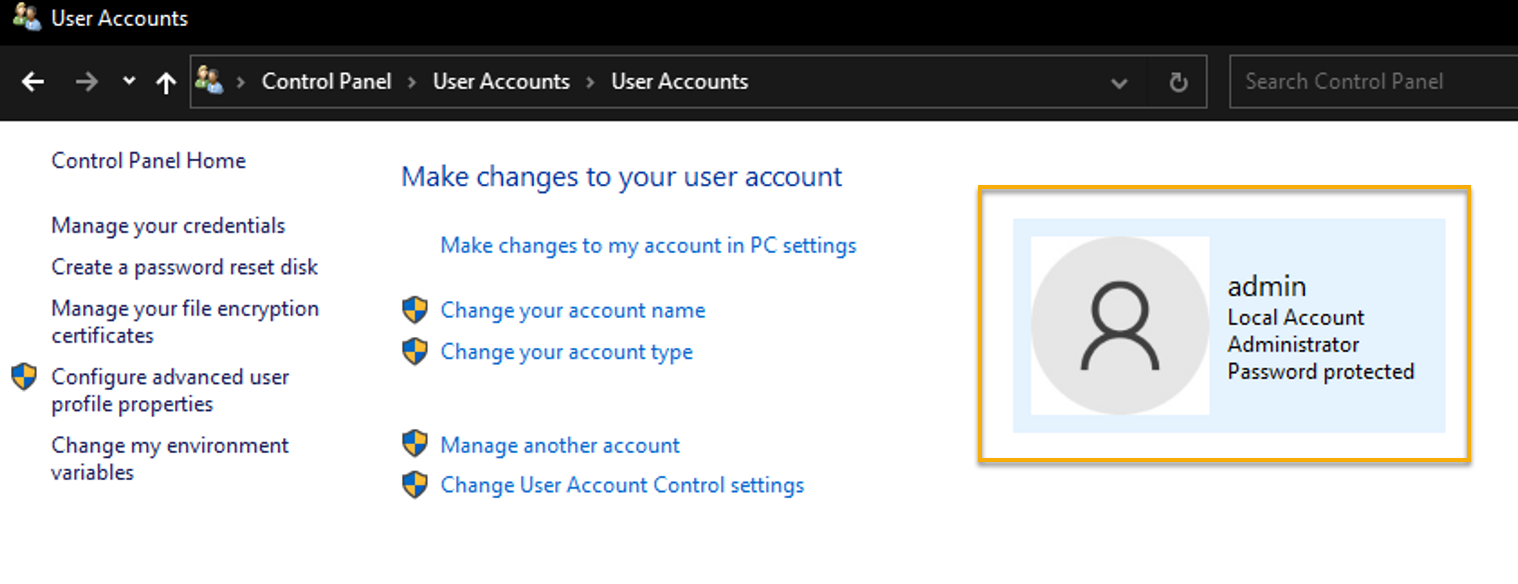
Task: Click the Back navigation arrow
Action: coord(33,82)
